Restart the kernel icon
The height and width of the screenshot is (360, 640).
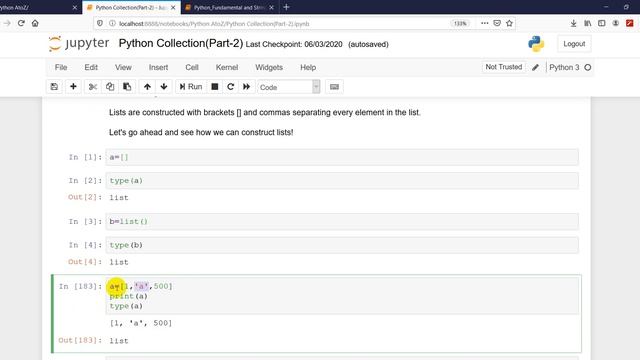click(231, 87)
